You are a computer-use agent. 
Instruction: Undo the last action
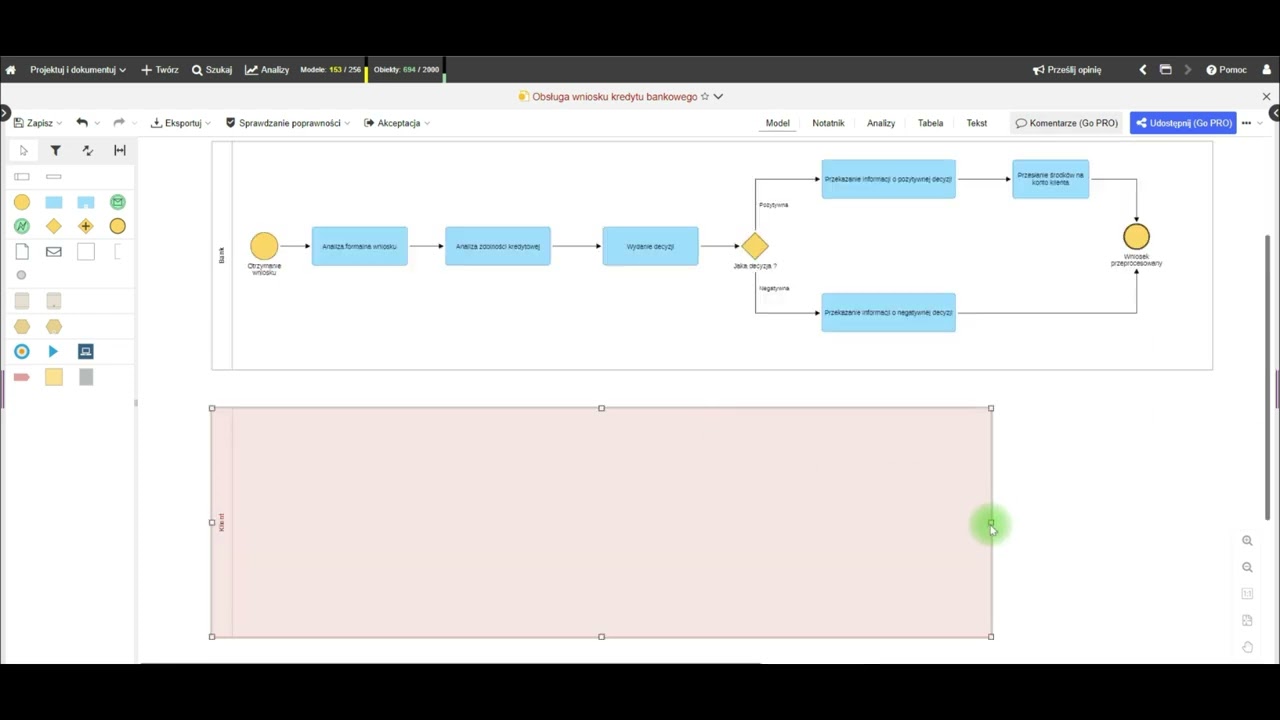pyautogui.click(x=82, y=123)
